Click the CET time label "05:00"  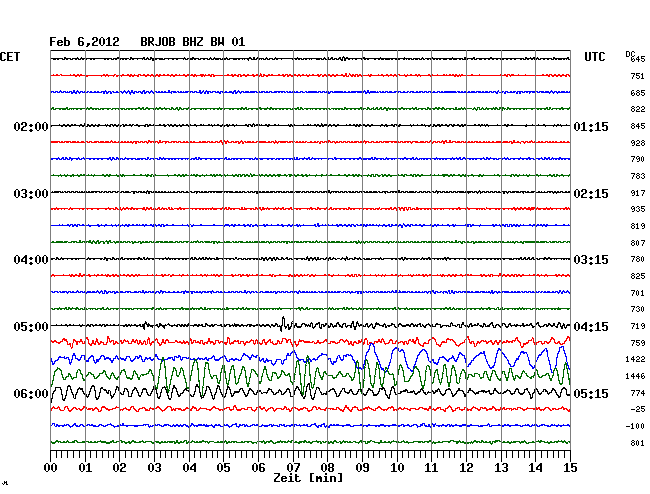coord(31,327)
